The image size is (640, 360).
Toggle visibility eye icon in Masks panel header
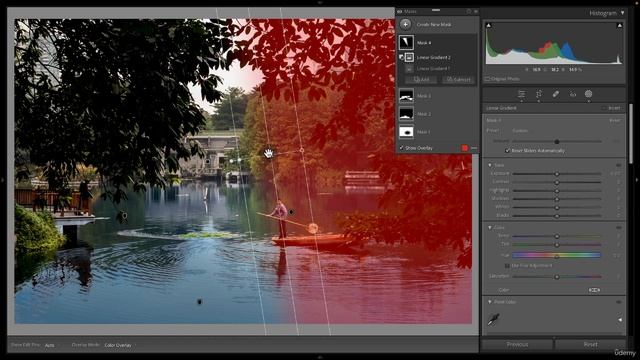[400, 11]
